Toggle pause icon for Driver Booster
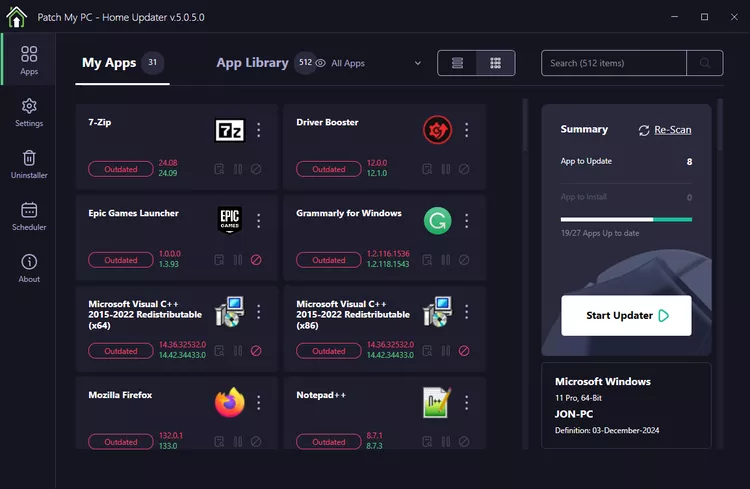 [x=446, y=169]
